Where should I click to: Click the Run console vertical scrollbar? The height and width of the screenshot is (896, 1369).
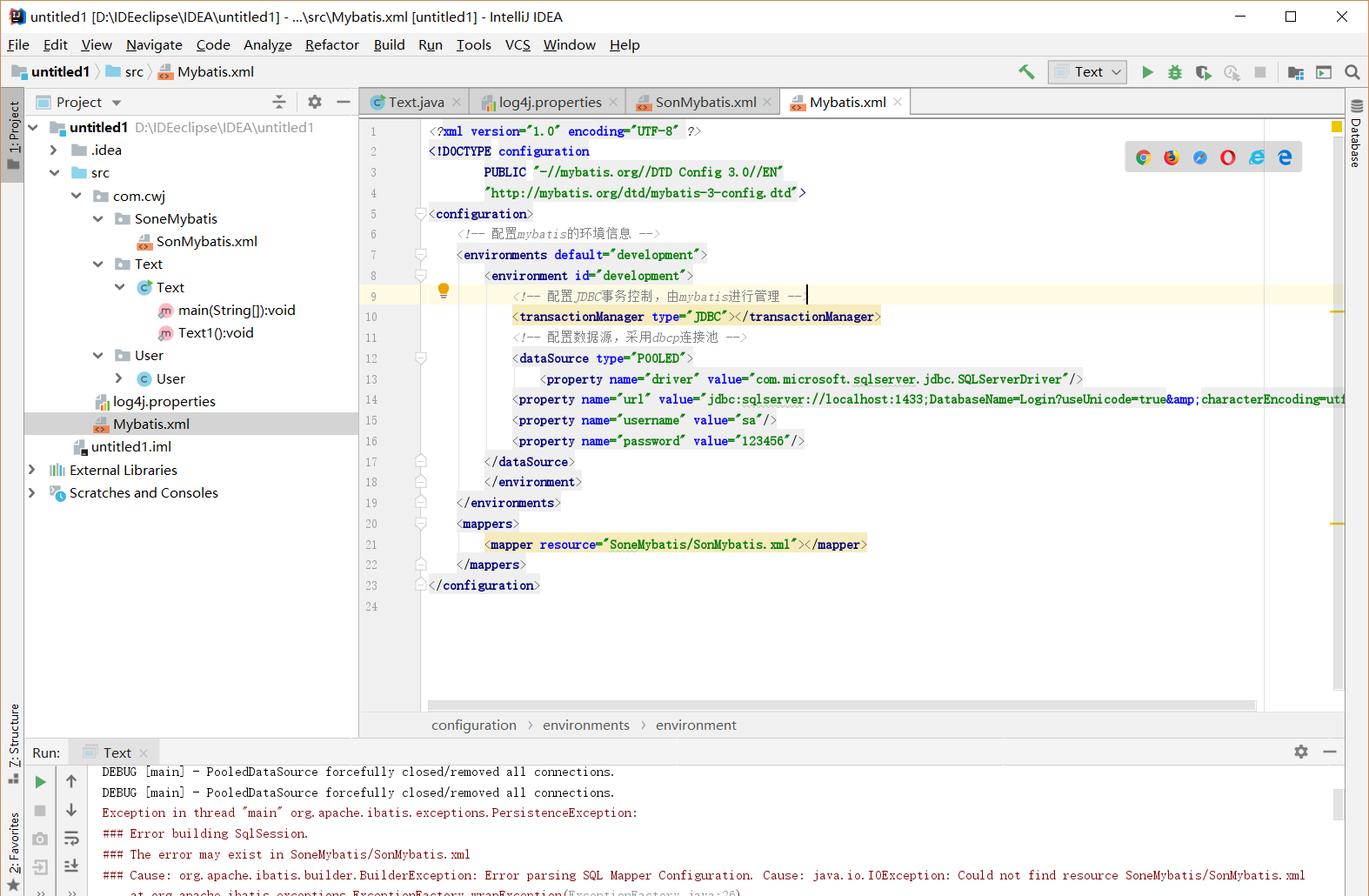tap(1339, 804)
